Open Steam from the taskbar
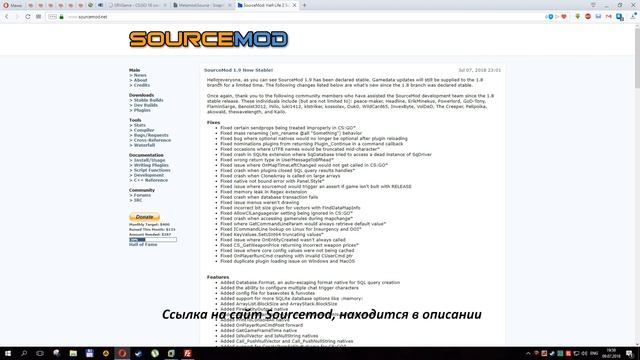 [138, 353]
